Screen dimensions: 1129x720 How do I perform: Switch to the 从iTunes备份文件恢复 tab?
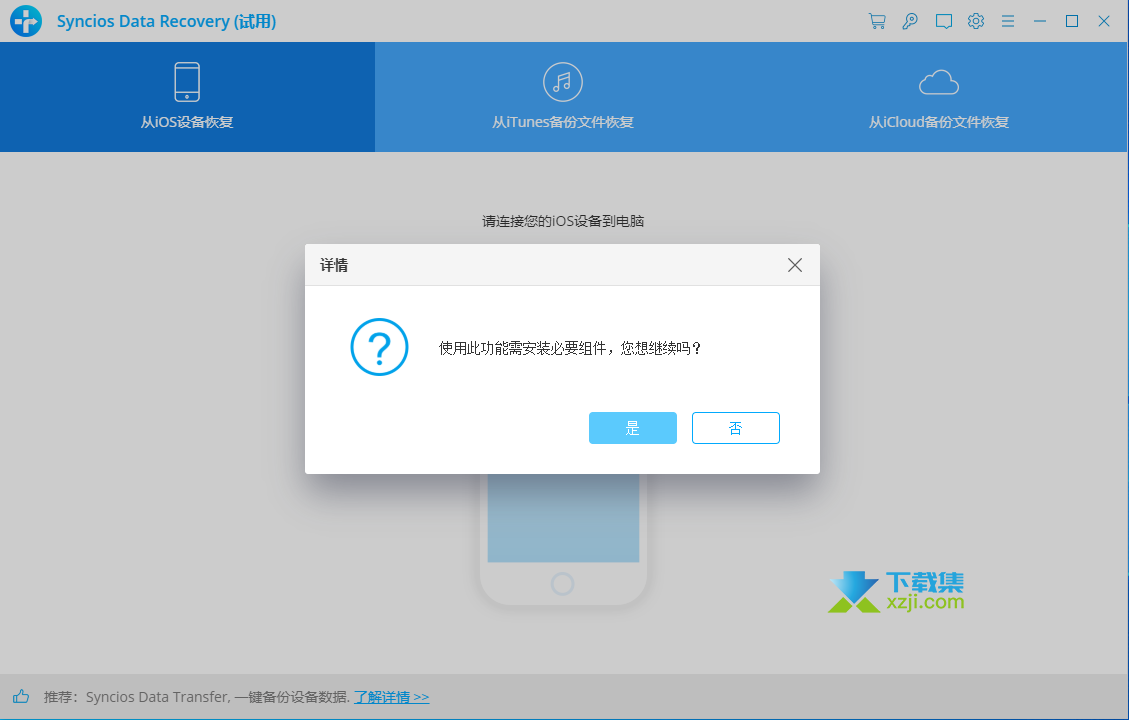[x=563, y=96]
